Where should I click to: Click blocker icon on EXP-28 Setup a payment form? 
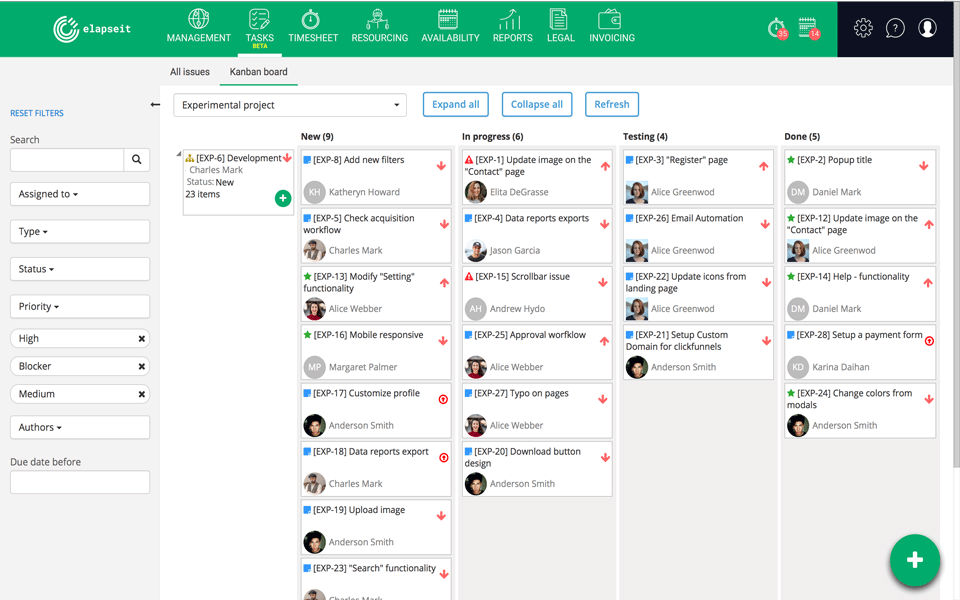(x=929, y=341)
